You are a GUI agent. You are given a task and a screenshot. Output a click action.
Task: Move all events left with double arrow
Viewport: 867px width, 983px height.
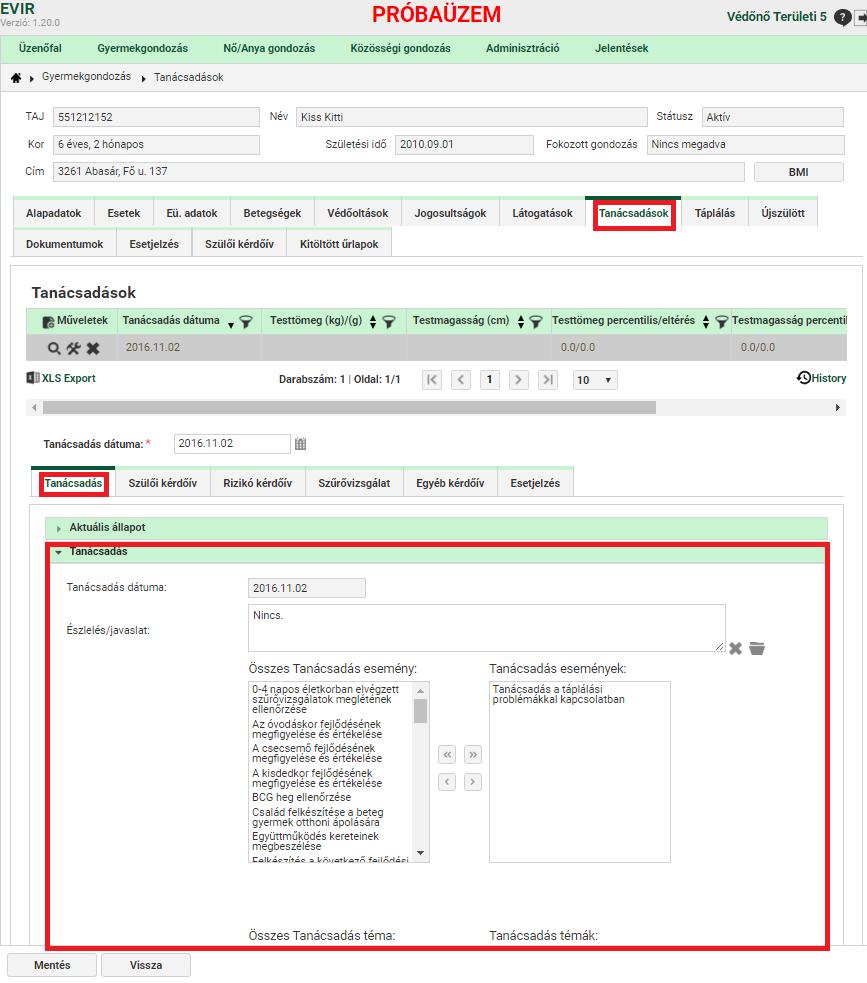(447, 754)
